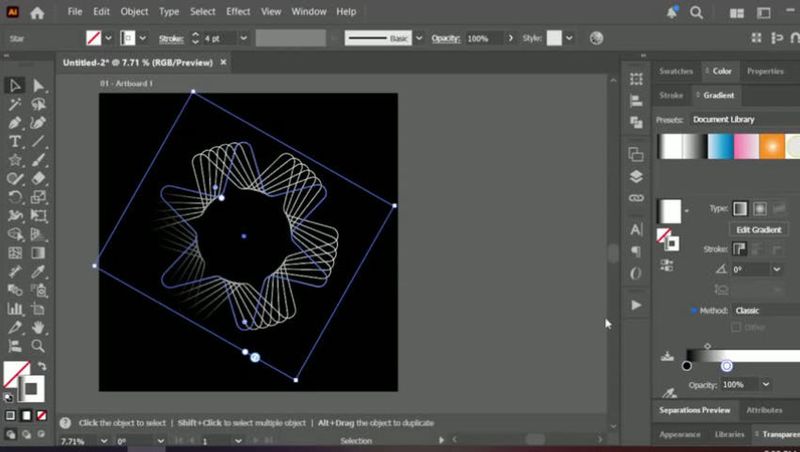The height and width of the screenshot is (452, 800).
Task: Select the Column Graph tool
Action: 15,308
